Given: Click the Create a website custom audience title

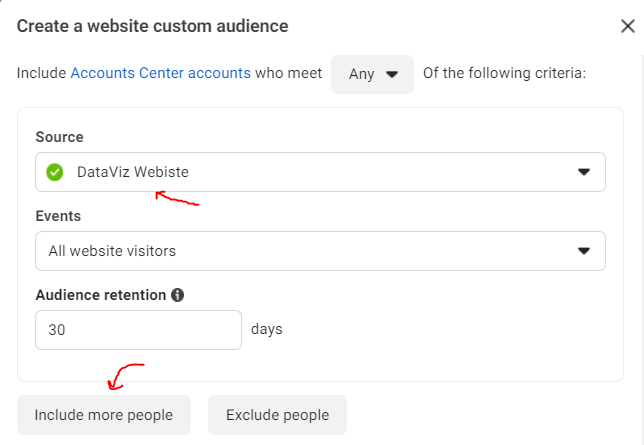Looking at the screenshot, I should [x=154, y=25].
